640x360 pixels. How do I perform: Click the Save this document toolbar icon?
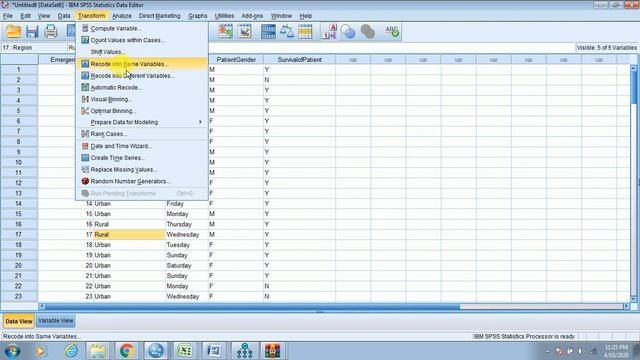click(32, 31)
